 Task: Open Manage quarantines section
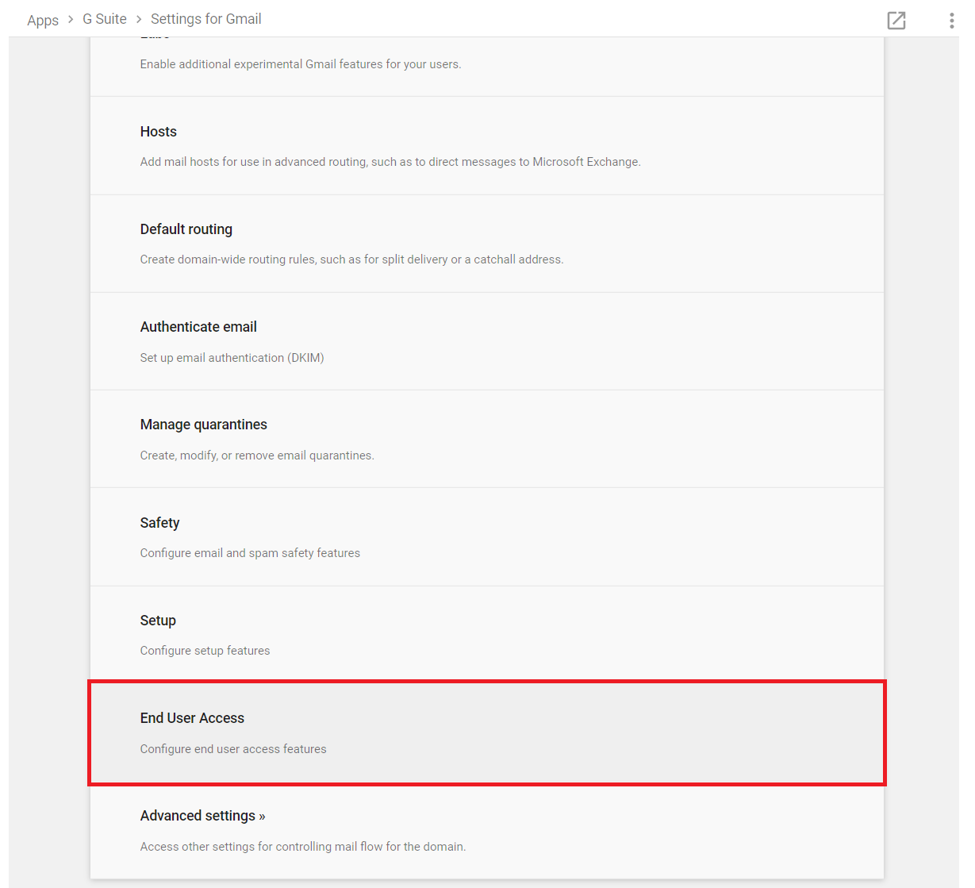click(487, 439)
